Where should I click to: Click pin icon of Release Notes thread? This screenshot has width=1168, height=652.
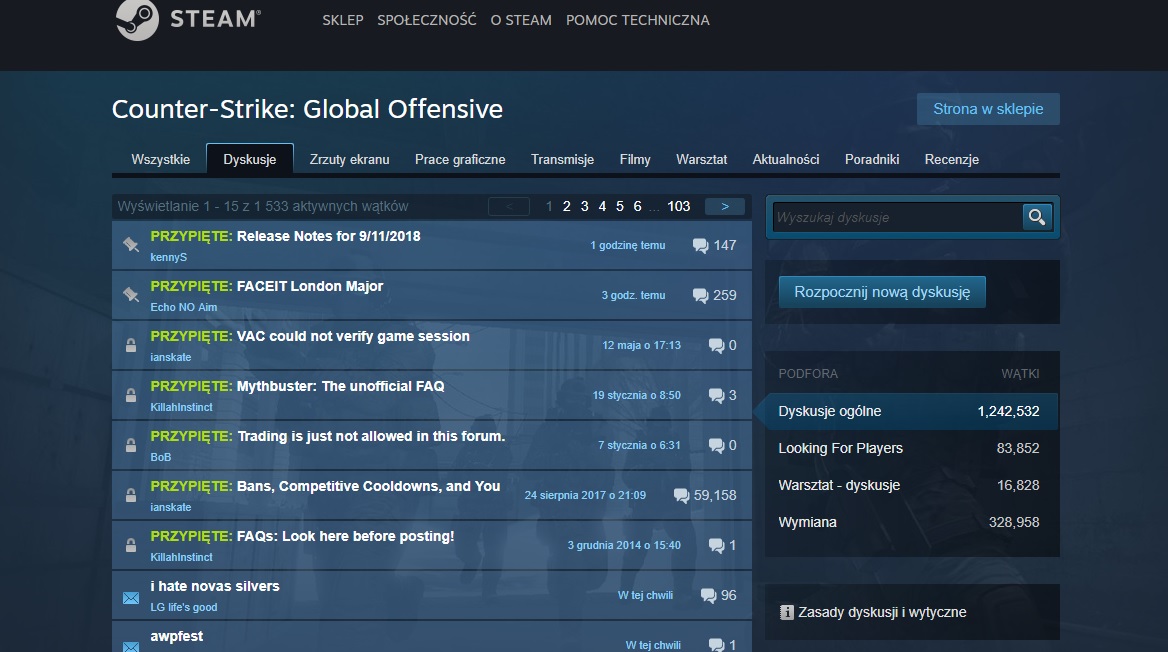point(131,244)
